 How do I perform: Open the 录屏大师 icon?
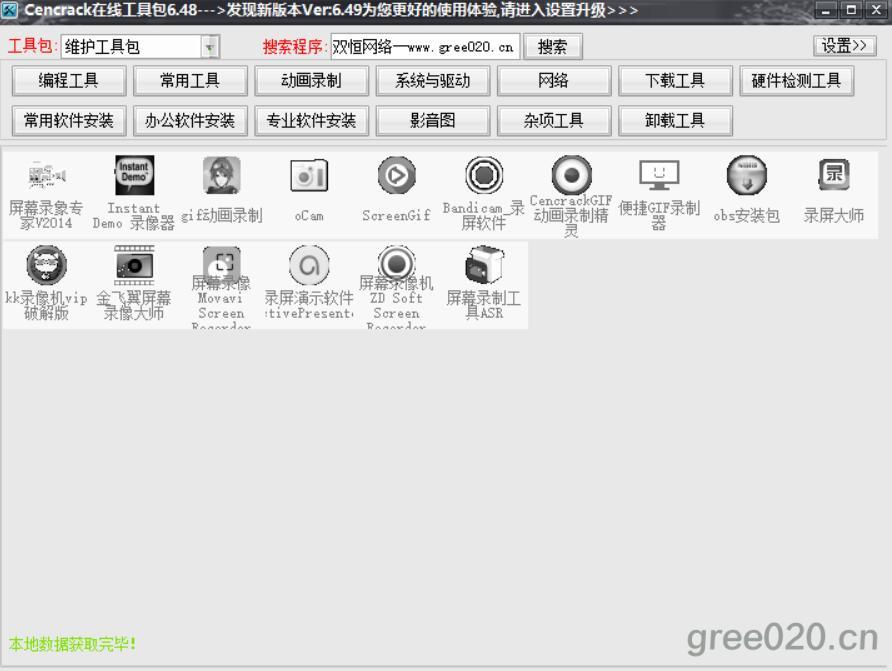tap(833, 177)
